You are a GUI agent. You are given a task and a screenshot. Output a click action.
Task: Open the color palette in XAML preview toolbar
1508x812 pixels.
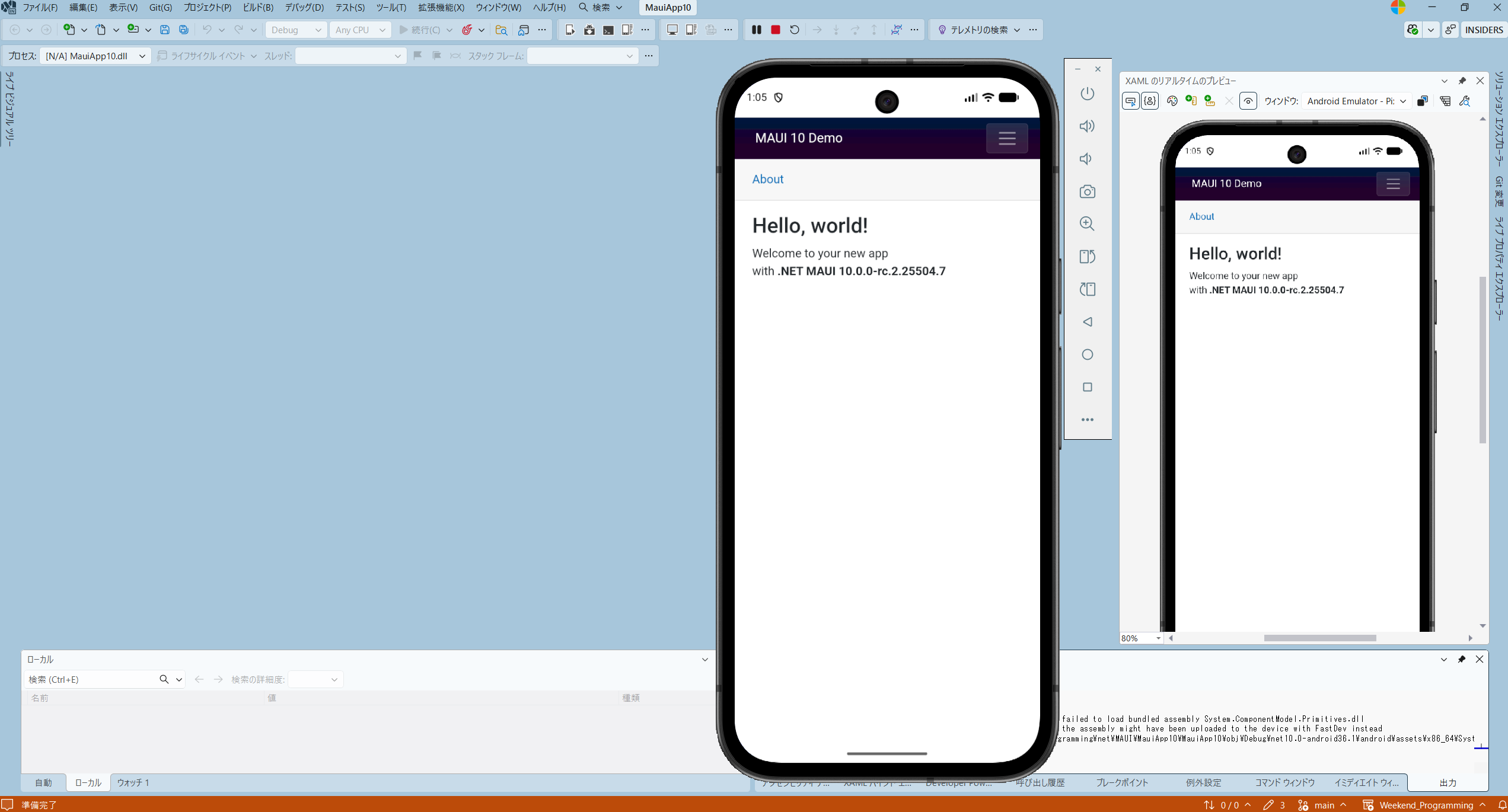pyautogui.click(x=1172, y=101)
